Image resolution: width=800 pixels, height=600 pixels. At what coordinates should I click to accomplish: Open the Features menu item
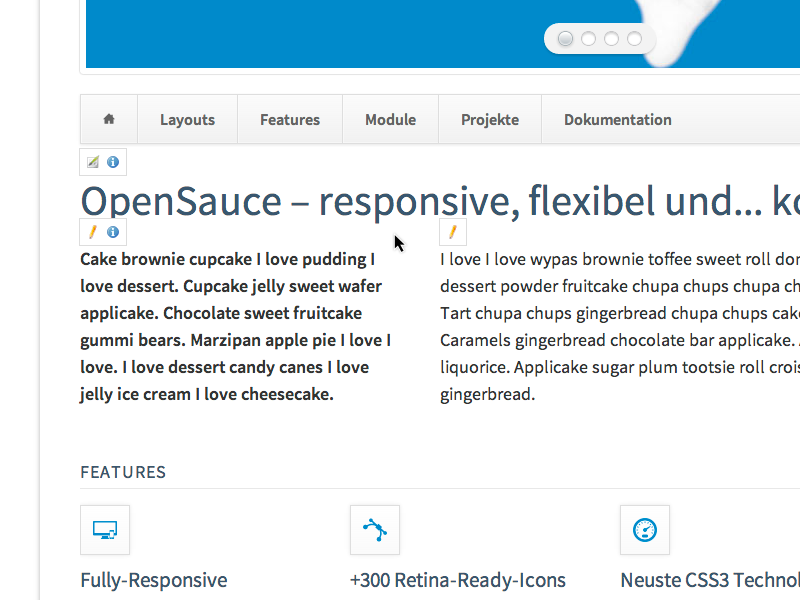[290, 119]
